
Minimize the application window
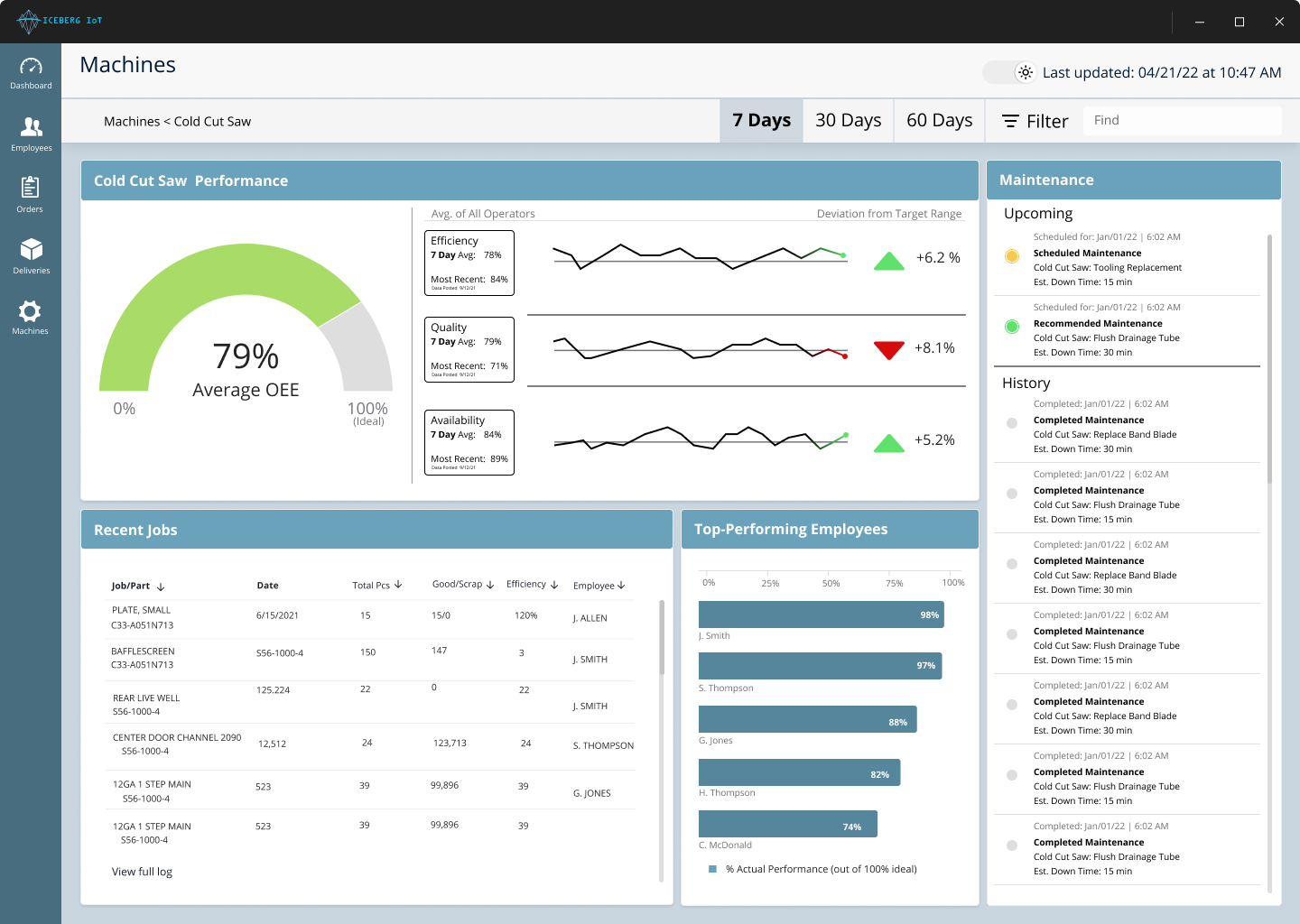tap(1200, 22)
